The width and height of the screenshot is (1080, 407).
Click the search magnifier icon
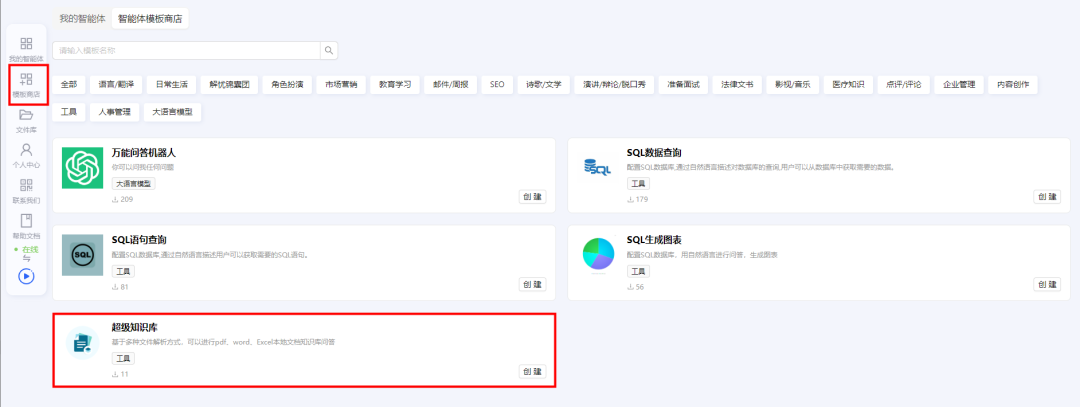(x=329, y=50)
